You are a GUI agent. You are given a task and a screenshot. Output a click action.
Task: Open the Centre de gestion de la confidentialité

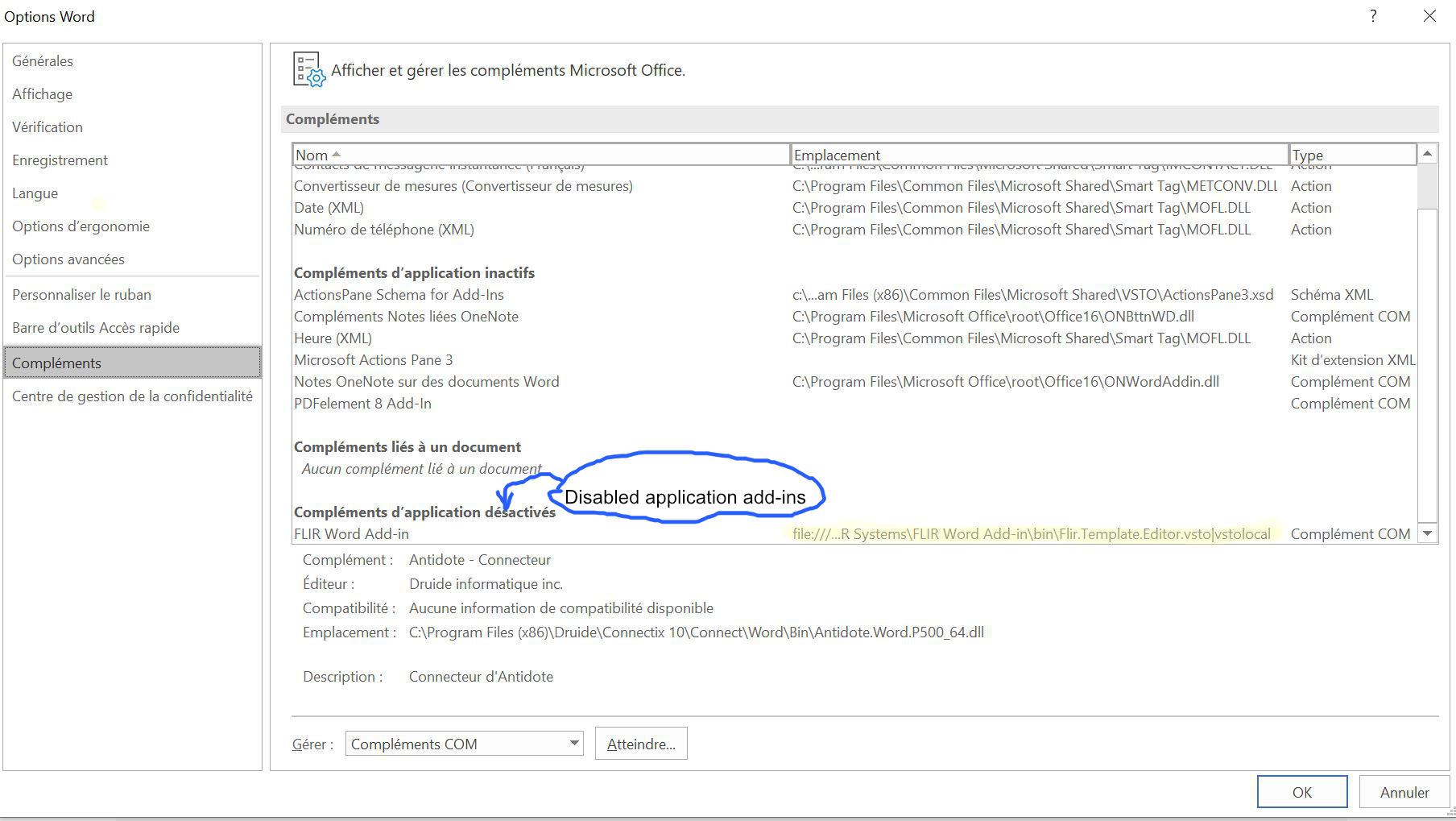coord(131,396)
